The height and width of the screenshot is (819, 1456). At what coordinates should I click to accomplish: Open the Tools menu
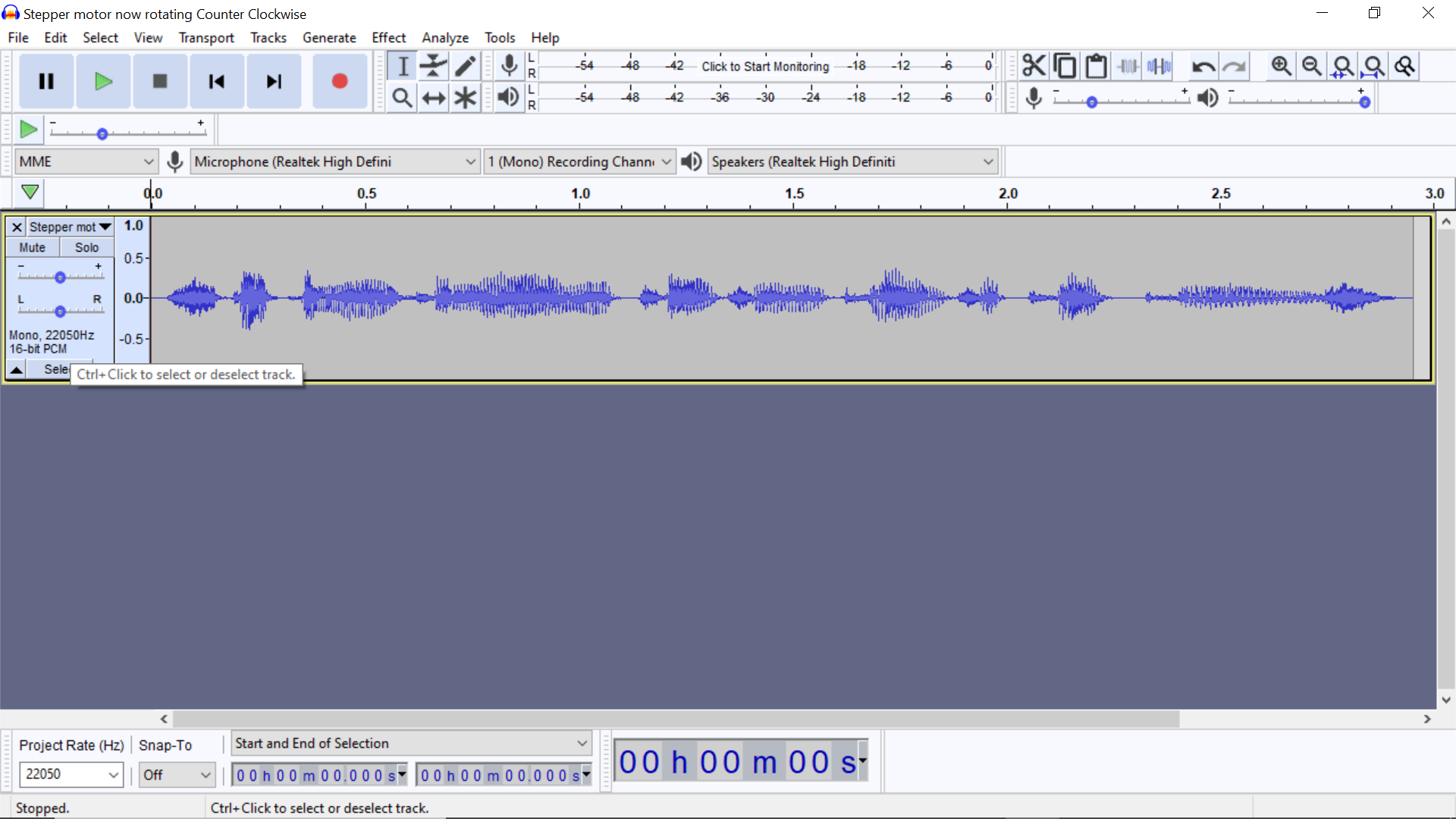point(500,37)
